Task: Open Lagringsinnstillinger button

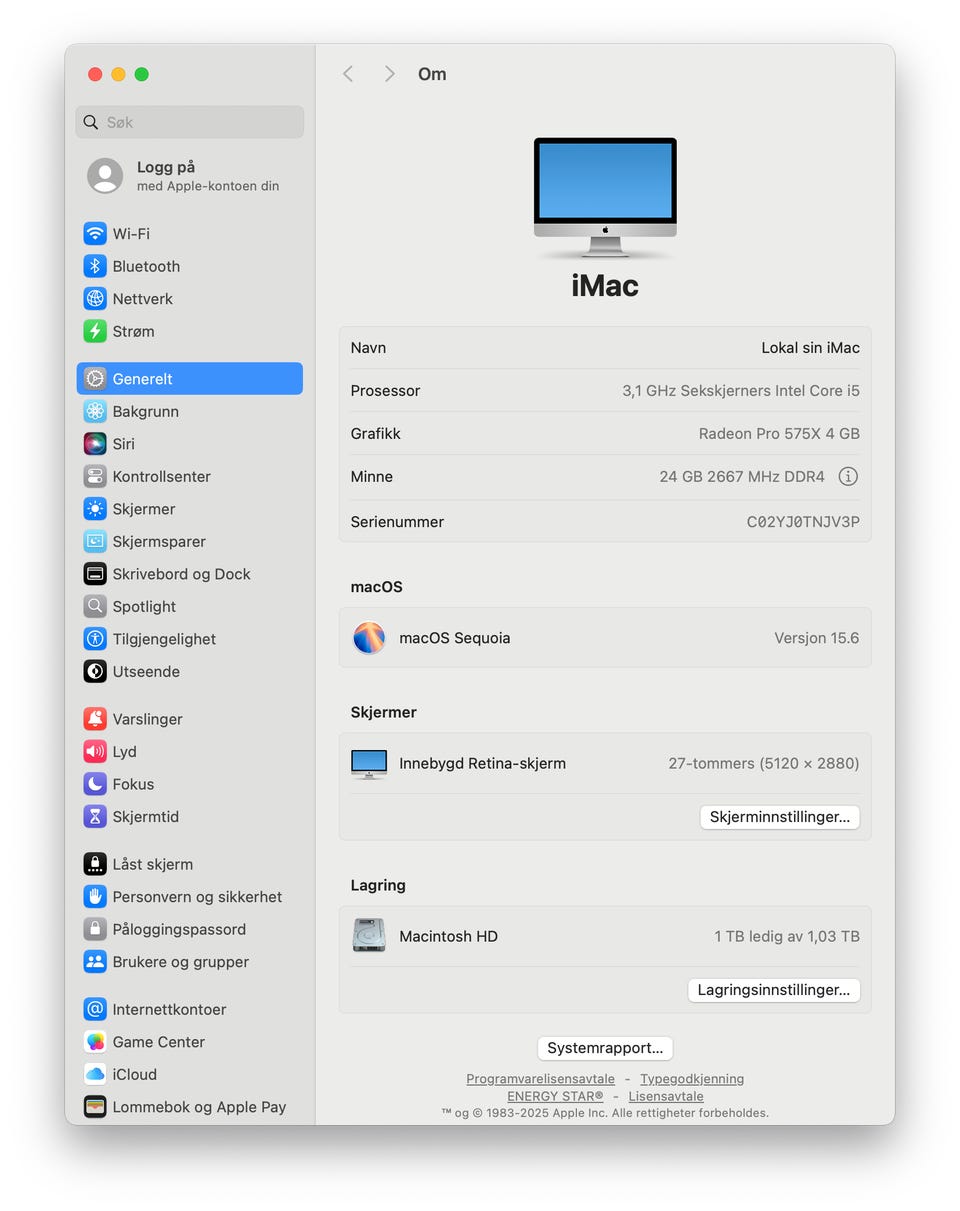Action: (x=773, y=990)
